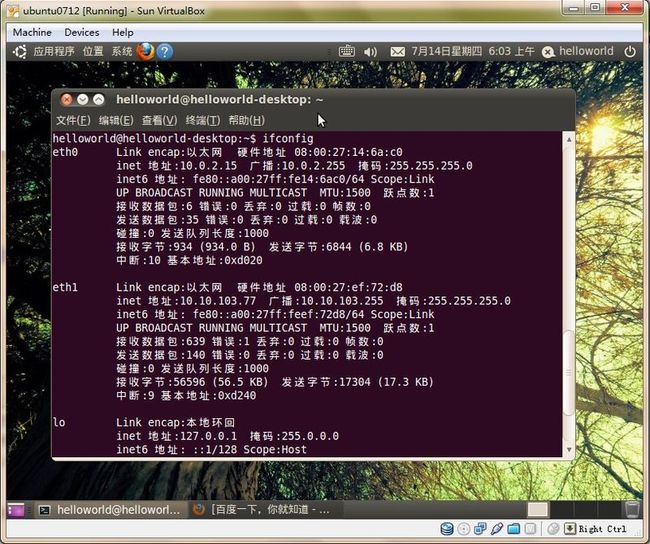This screenshot has height=544, width=650.
Task: Click eth0 interface name
Action: [x=65, y=152]
